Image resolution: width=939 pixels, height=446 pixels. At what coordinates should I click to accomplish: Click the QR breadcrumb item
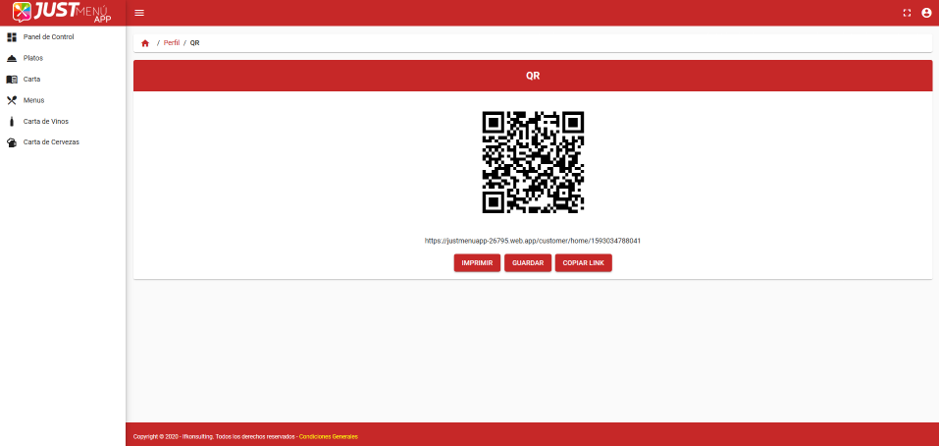tap(195, 43)
